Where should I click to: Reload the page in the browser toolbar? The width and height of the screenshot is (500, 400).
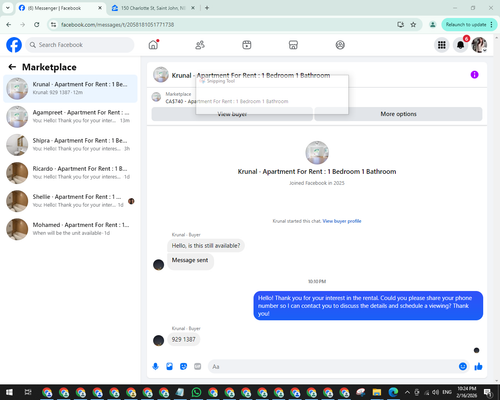tap(37, 25)
